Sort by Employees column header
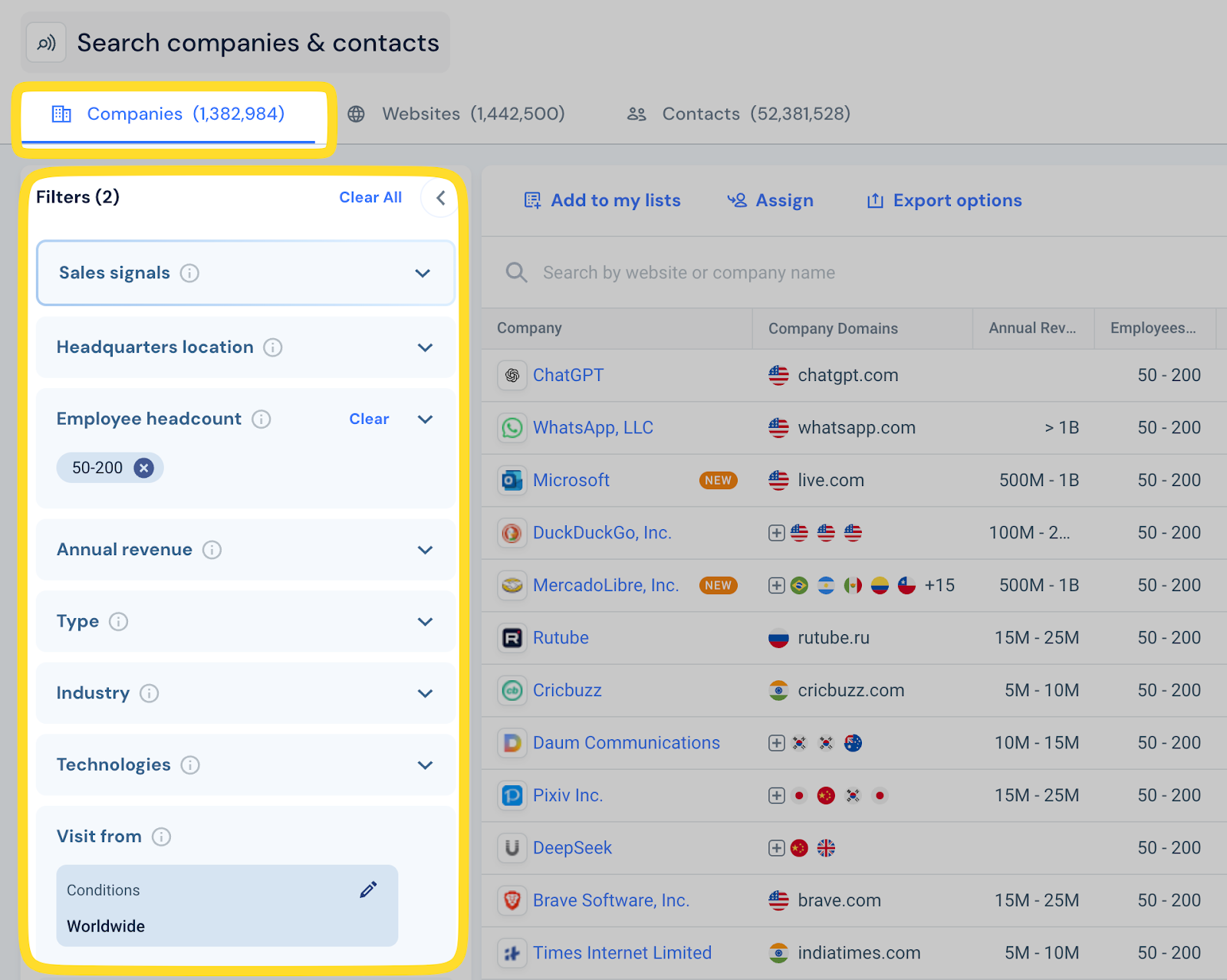This screenshot has width=1227, height=980. pyautogui.click(x=1153, y=328)
